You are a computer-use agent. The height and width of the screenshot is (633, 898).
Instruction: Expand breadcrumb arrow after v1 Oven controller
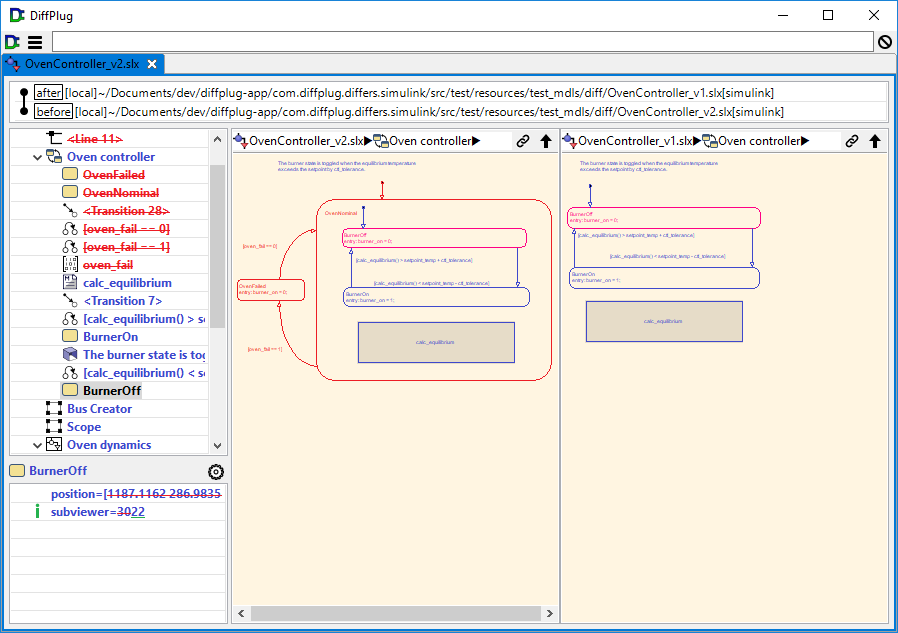pos(805,141)
